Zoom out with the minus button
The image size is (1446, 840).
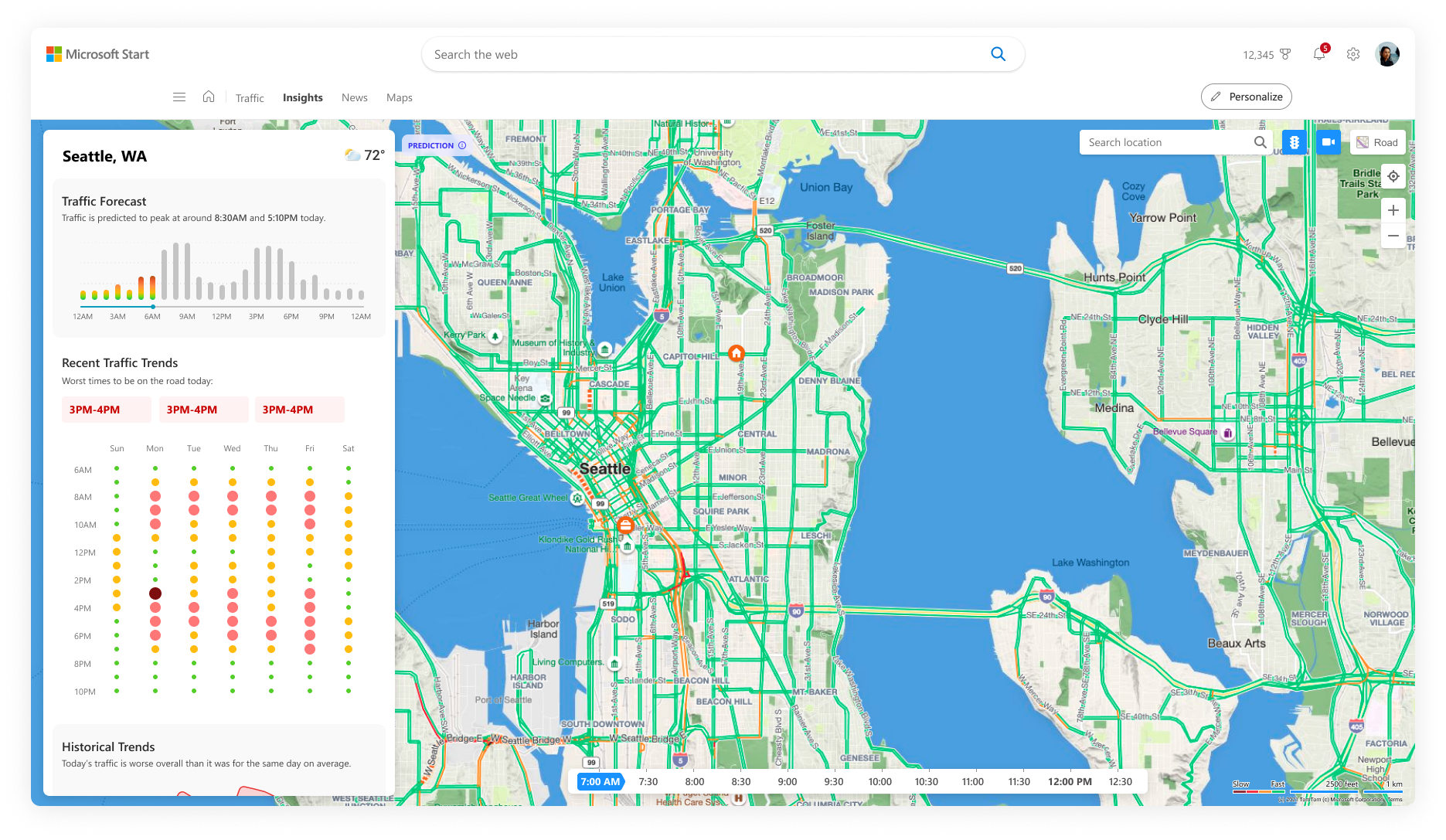click(1393, 236)
